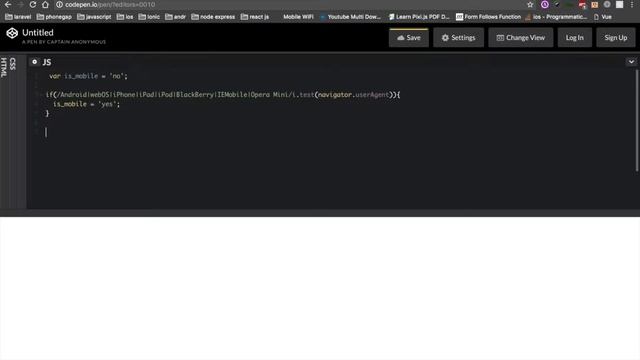Open the purple clock extension icon

coord(544,4)
